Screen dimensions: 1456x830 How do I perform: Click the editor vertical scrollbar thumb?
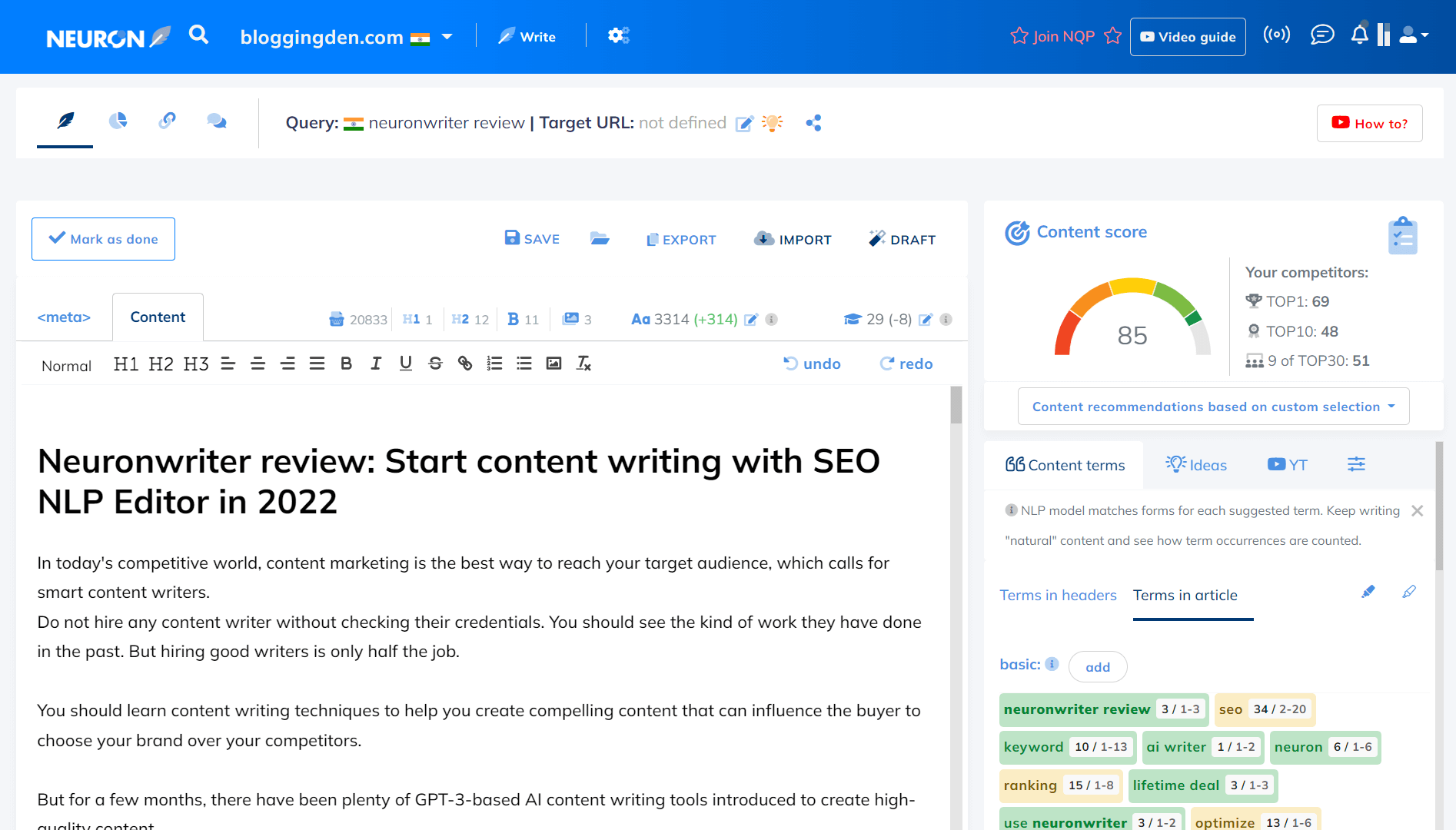(956, 405)
